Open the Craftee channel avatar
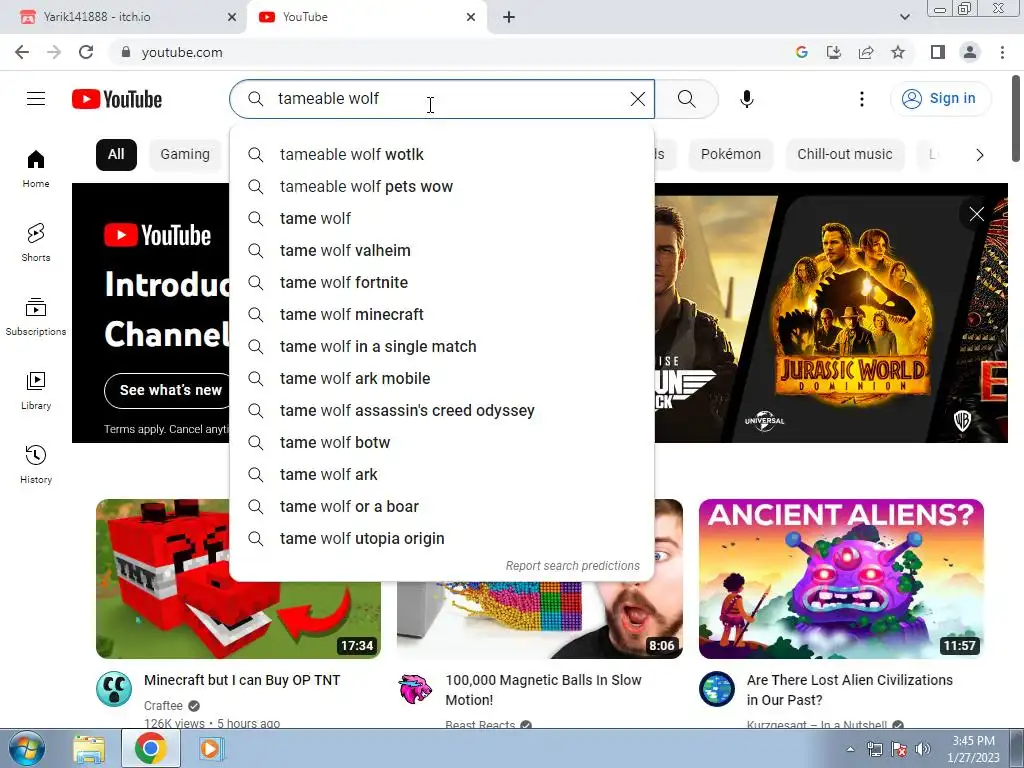 point(114,689)
